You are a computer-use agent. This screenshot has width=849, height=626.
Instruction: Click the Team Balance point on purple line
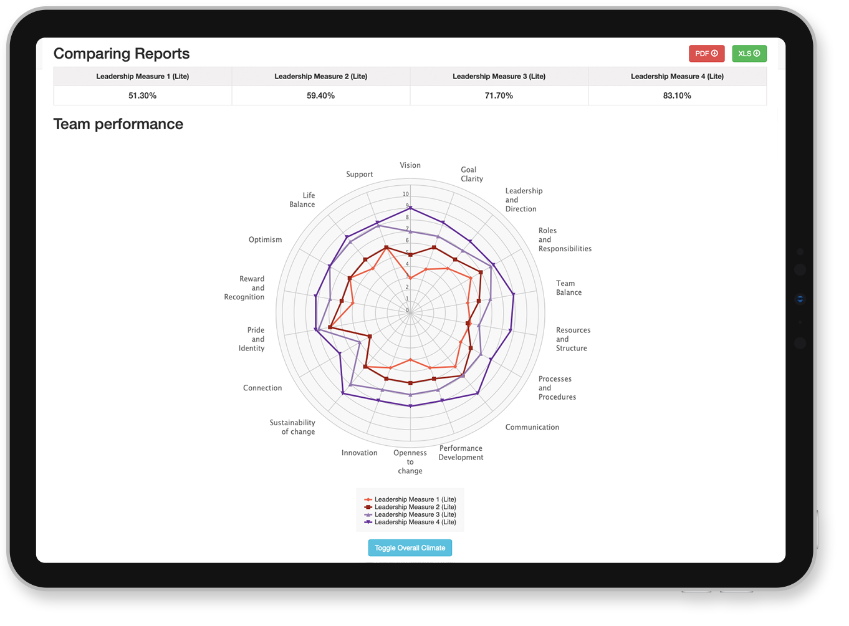click(514, 295)
